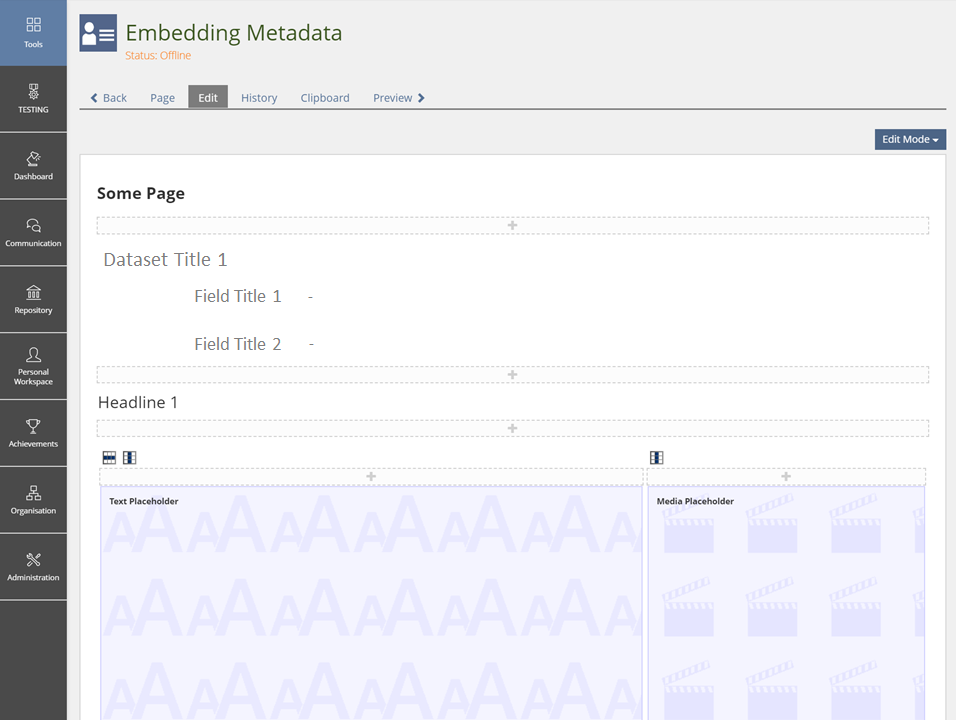Open the Organisation section
956x720 pixels.
coord(33,500)
